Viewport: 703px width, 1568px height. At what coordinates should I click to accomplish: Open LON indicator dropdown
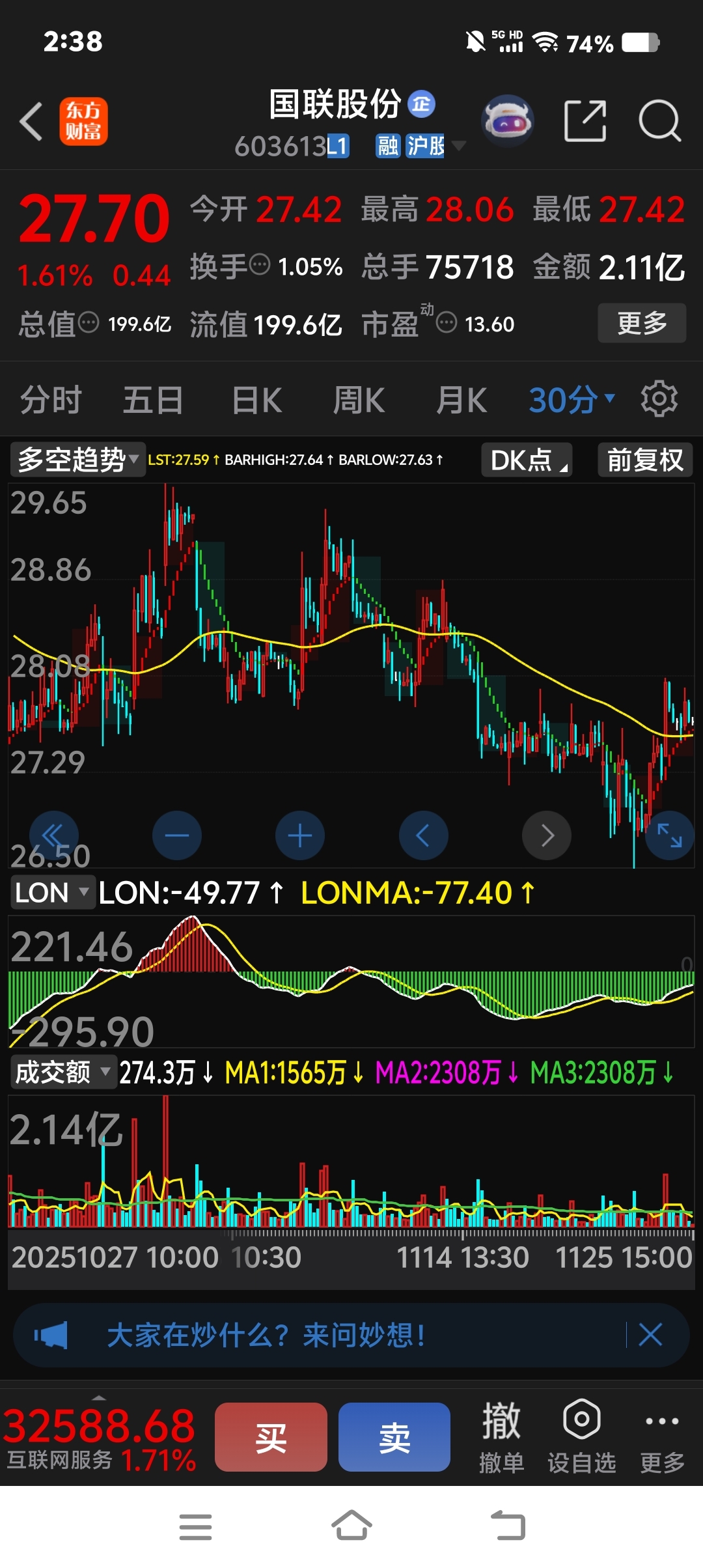(x=52, y=892)
